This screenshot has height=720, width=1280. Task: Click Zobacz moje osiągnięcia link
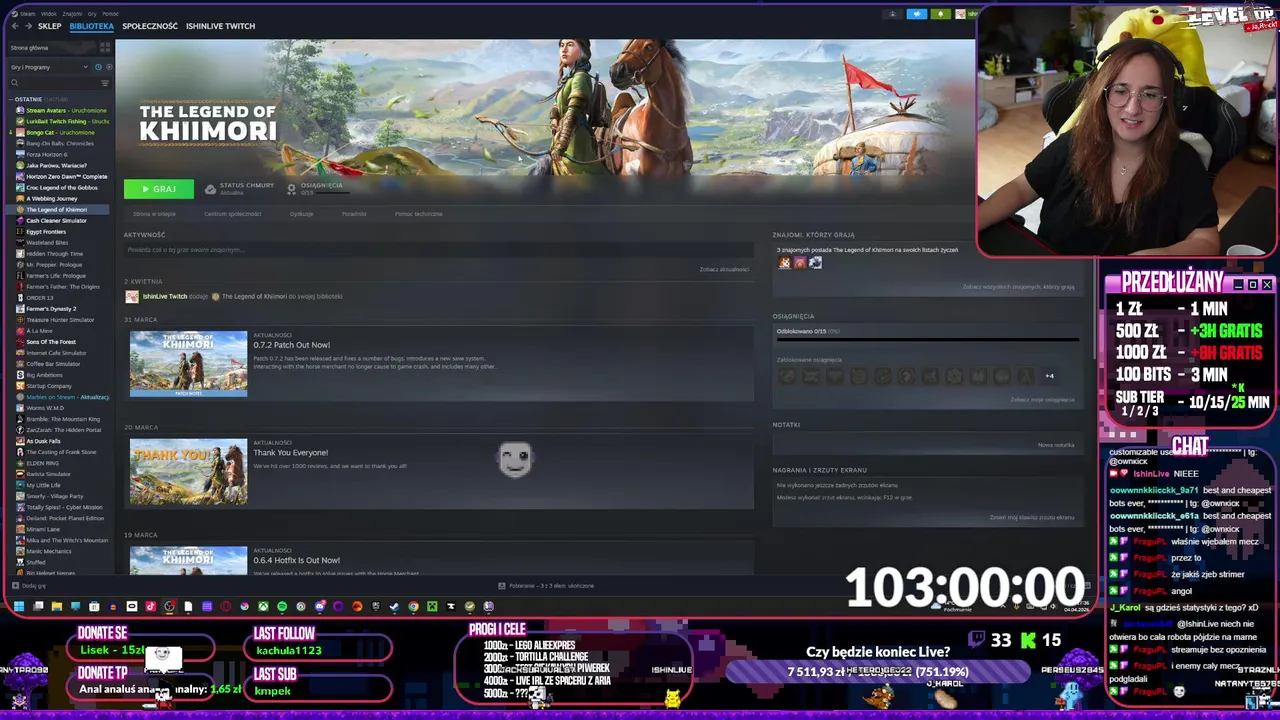tap(1042, 400)
